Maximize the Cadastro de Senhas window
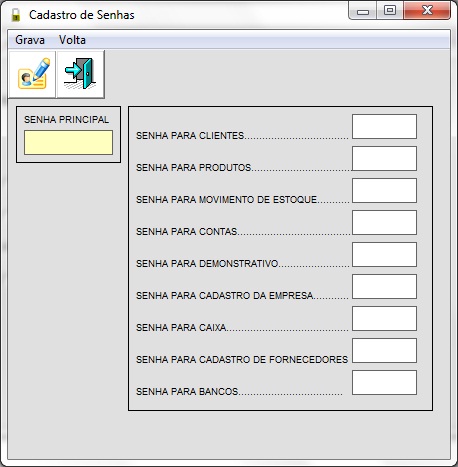The width and height of the screenshot is (458, 467). [x=390, y=11]
